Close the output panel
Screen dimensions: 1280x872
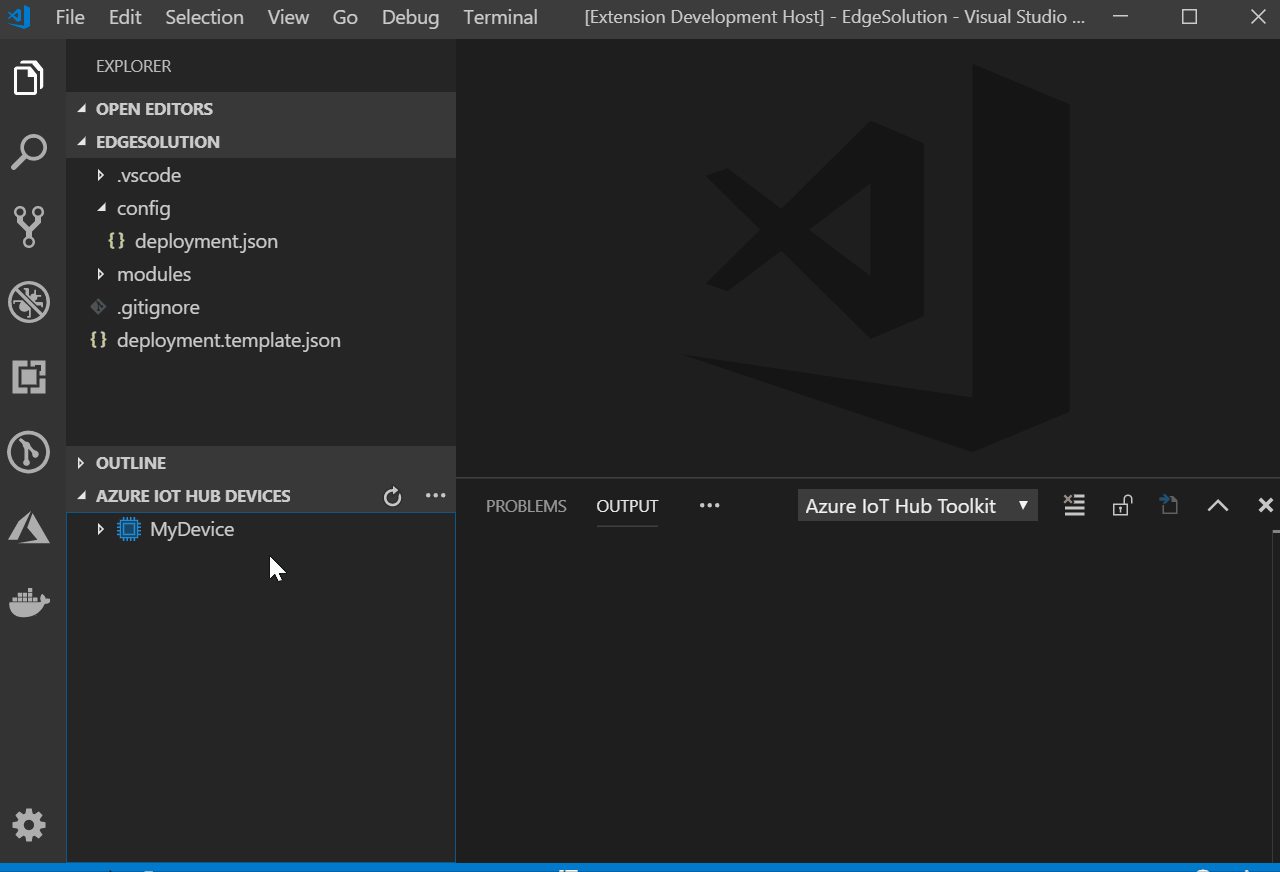(1265, 505)
